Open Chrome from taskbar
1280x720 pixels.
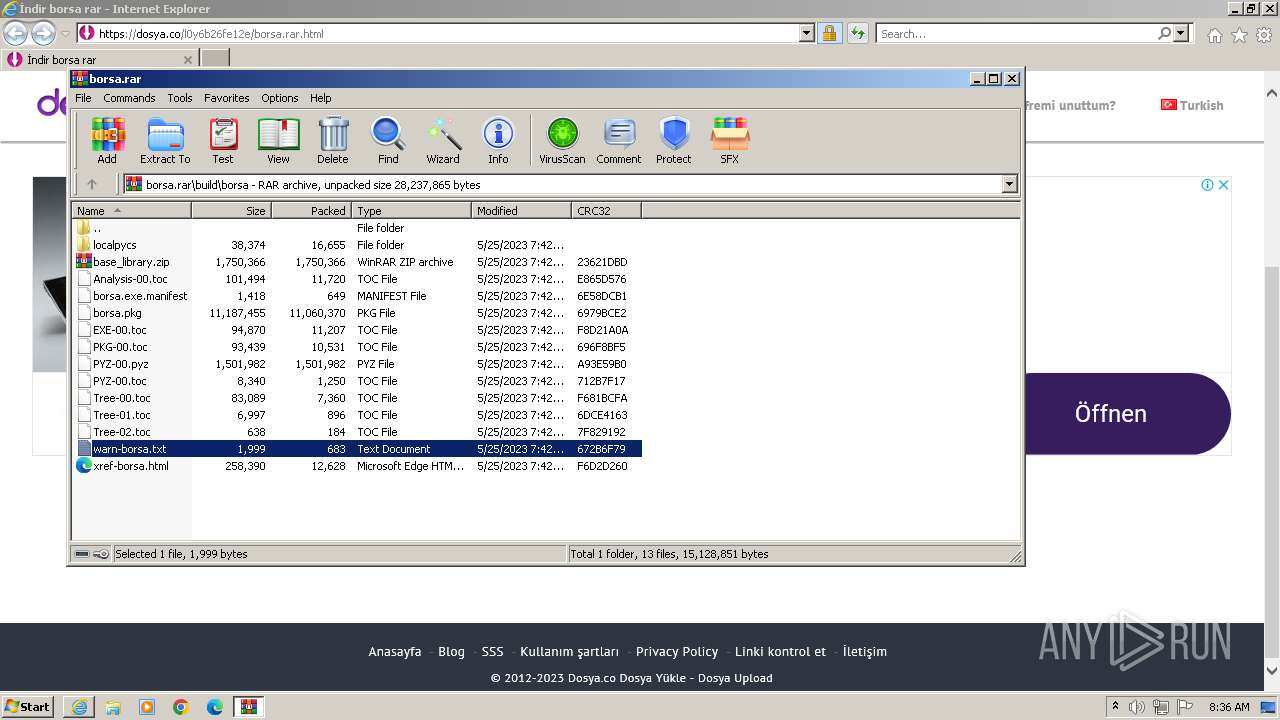tap(181, 707)
